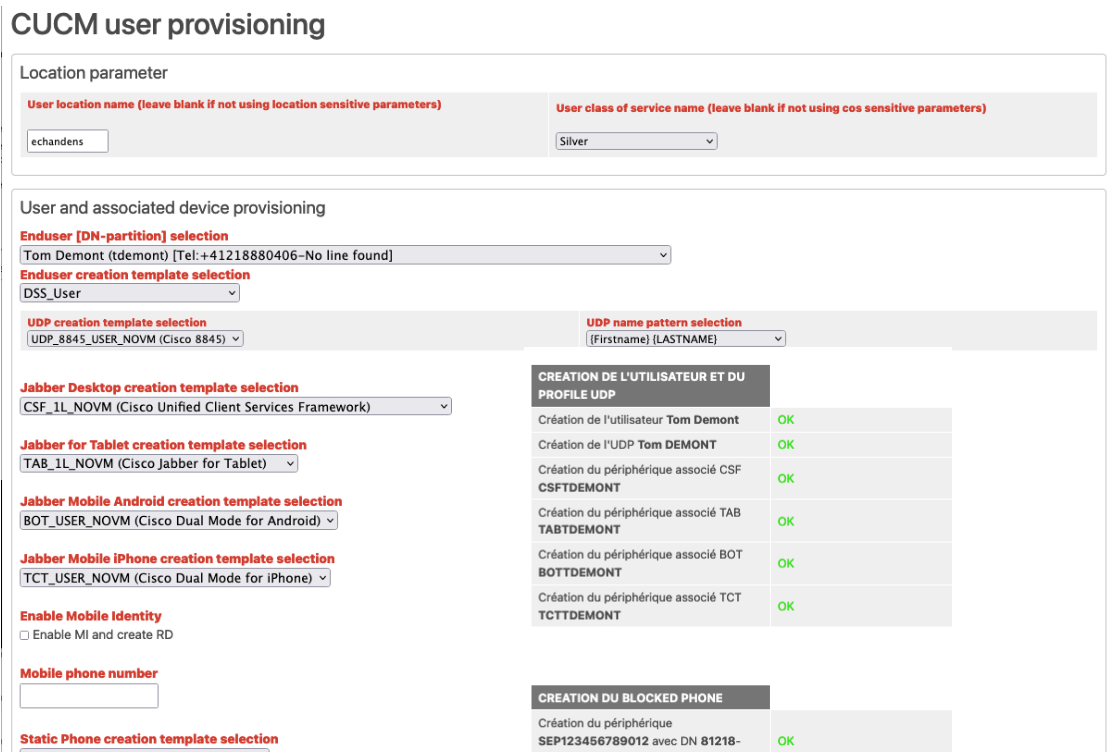Expand the DSS_User enduser template dropdown

click(130, 294)
